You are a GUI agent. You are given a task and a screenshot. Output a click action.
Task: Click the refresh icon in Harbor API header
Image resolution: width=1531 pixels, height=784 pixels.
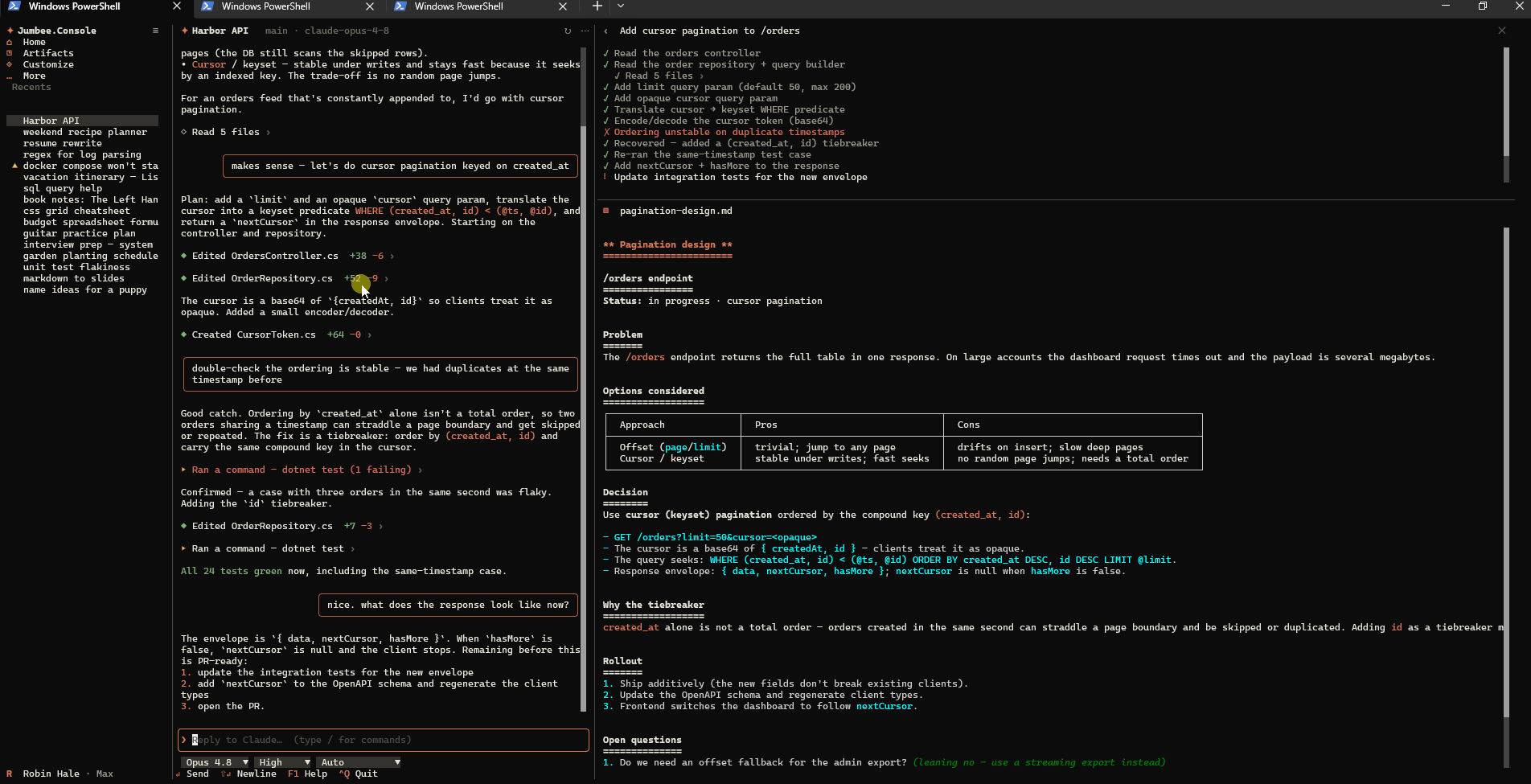tap(568, 31)
